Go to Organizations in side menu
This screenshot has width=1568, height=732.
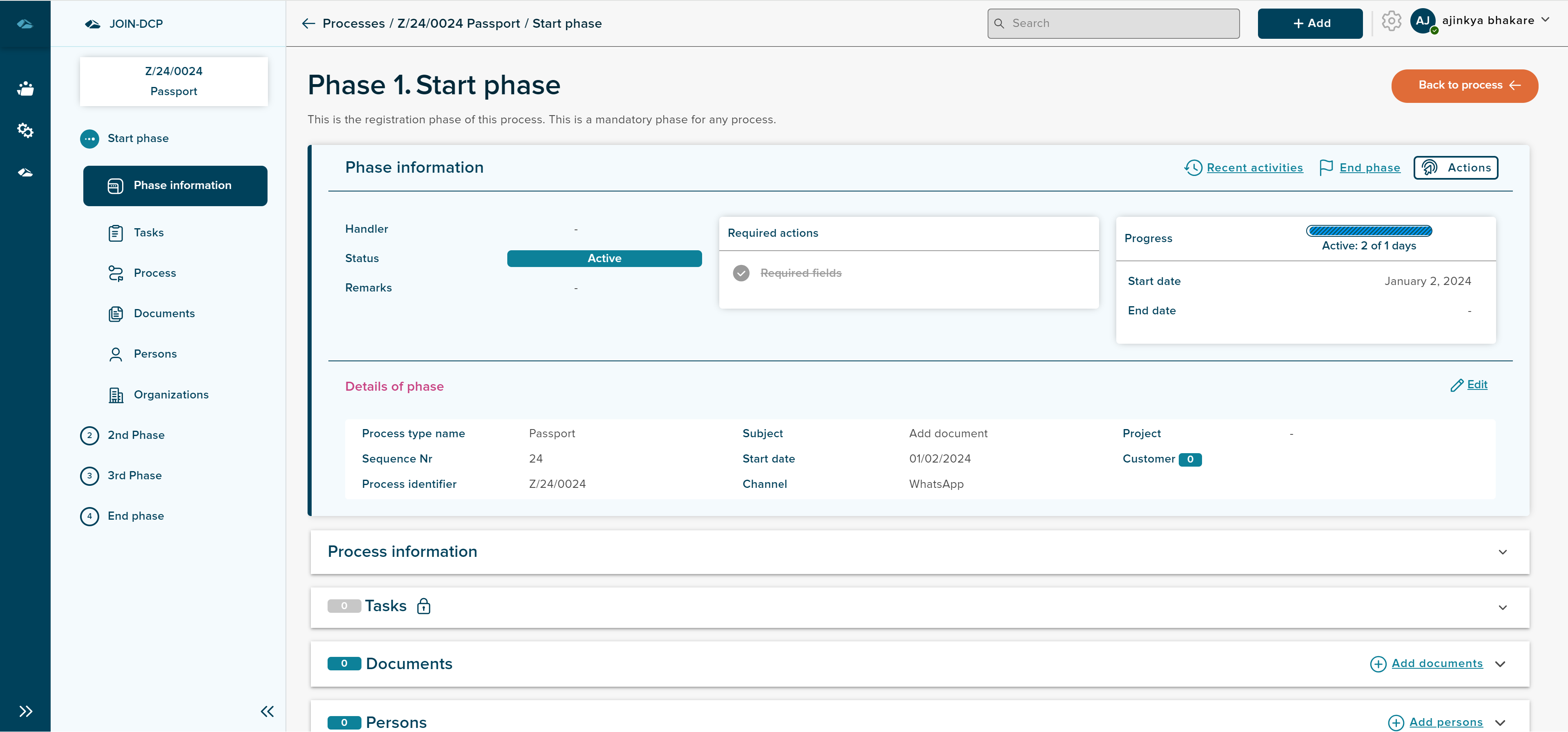point(170,395)
